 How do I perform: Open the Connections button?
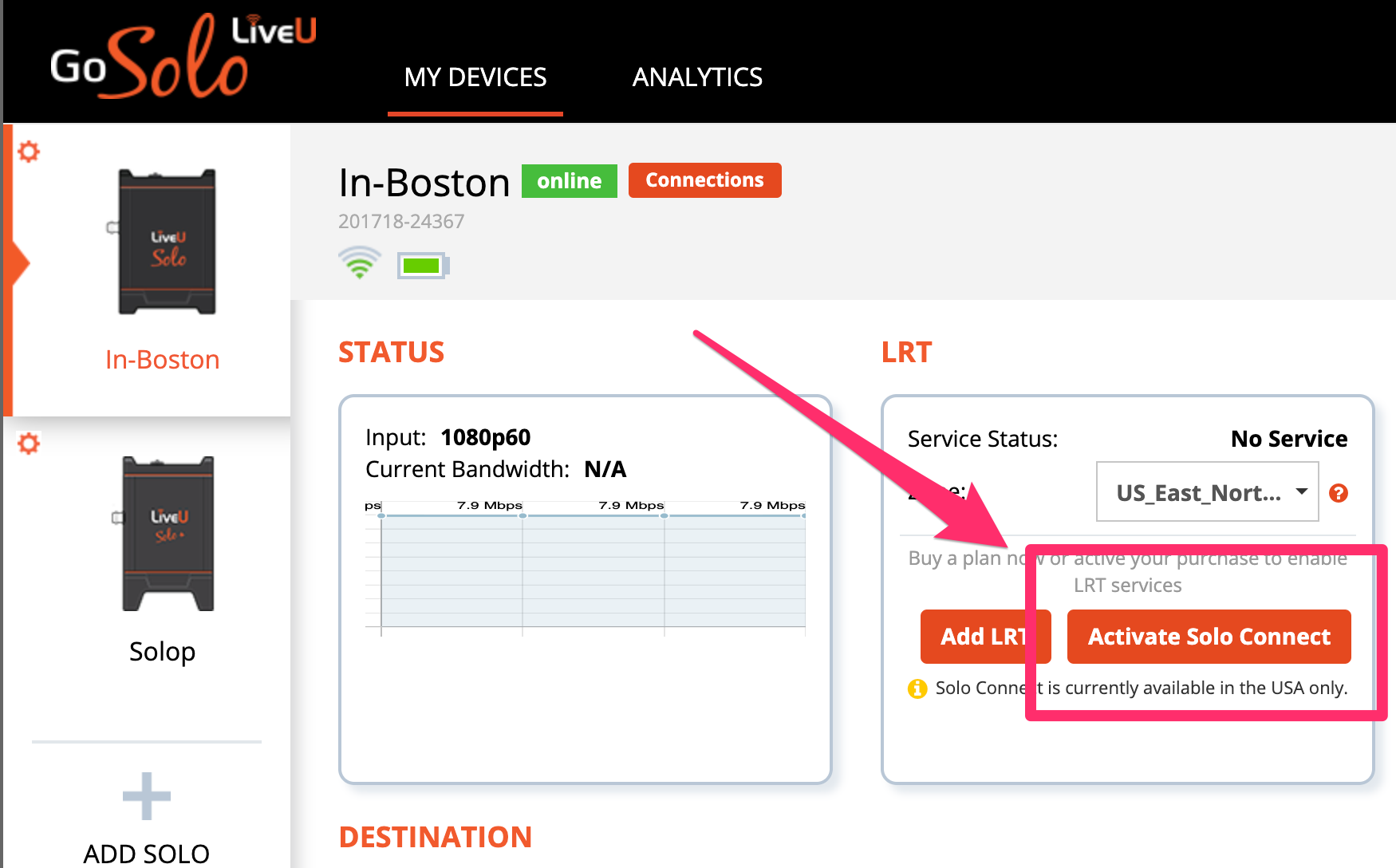coord(705,180)
